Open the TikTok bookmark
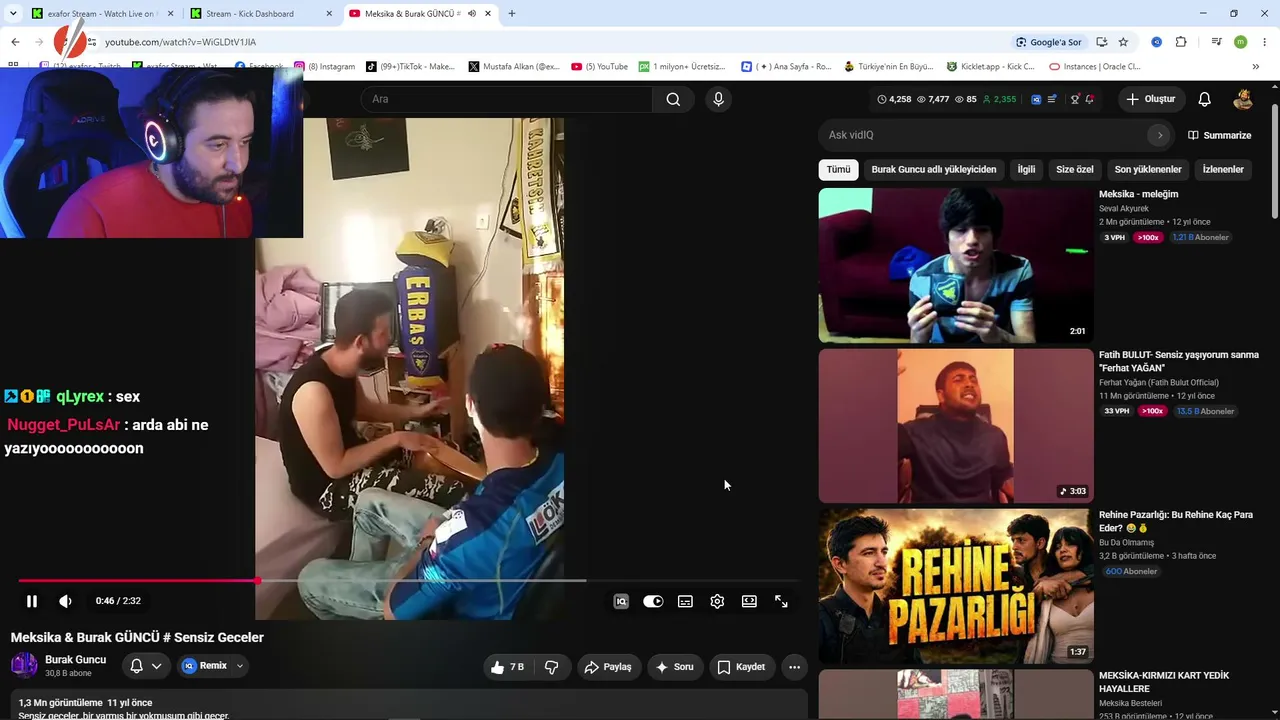The height and width of the screenshot is (720, 1280). 410,67
